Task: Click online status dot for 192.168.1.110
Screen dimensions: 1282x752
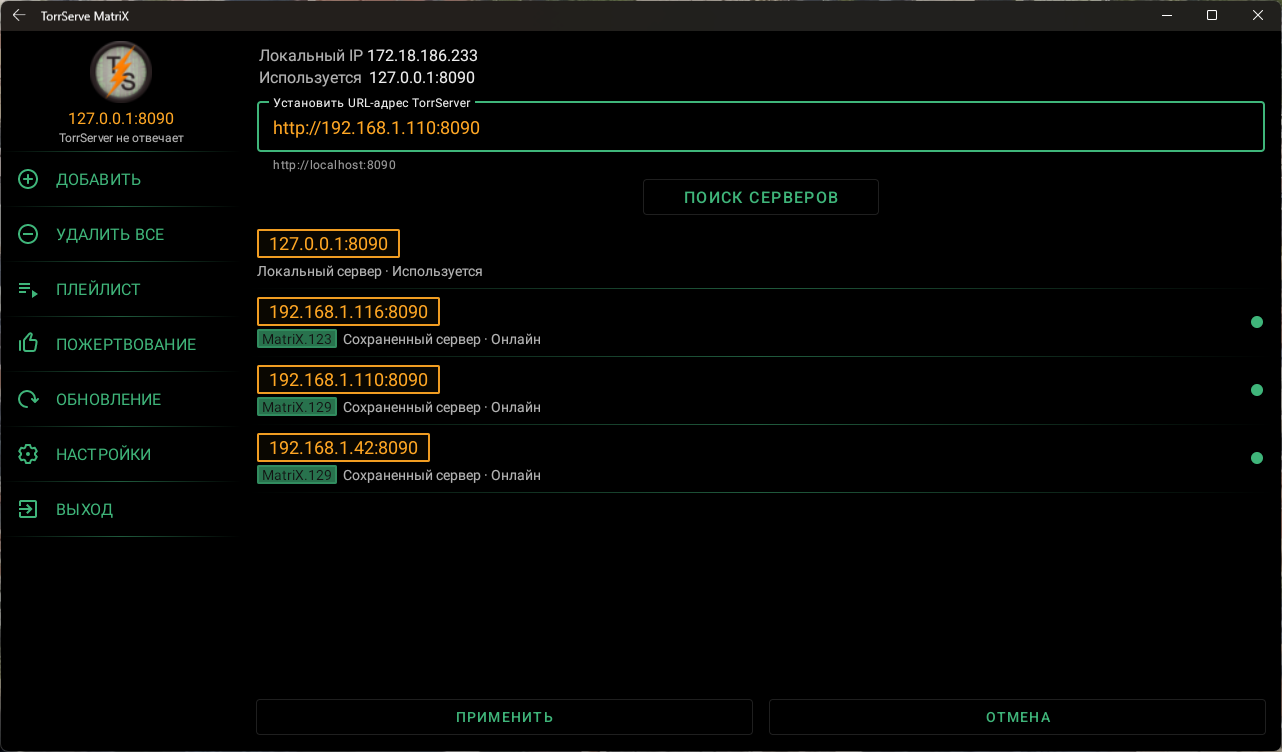Action: (x=1257, y=390)
